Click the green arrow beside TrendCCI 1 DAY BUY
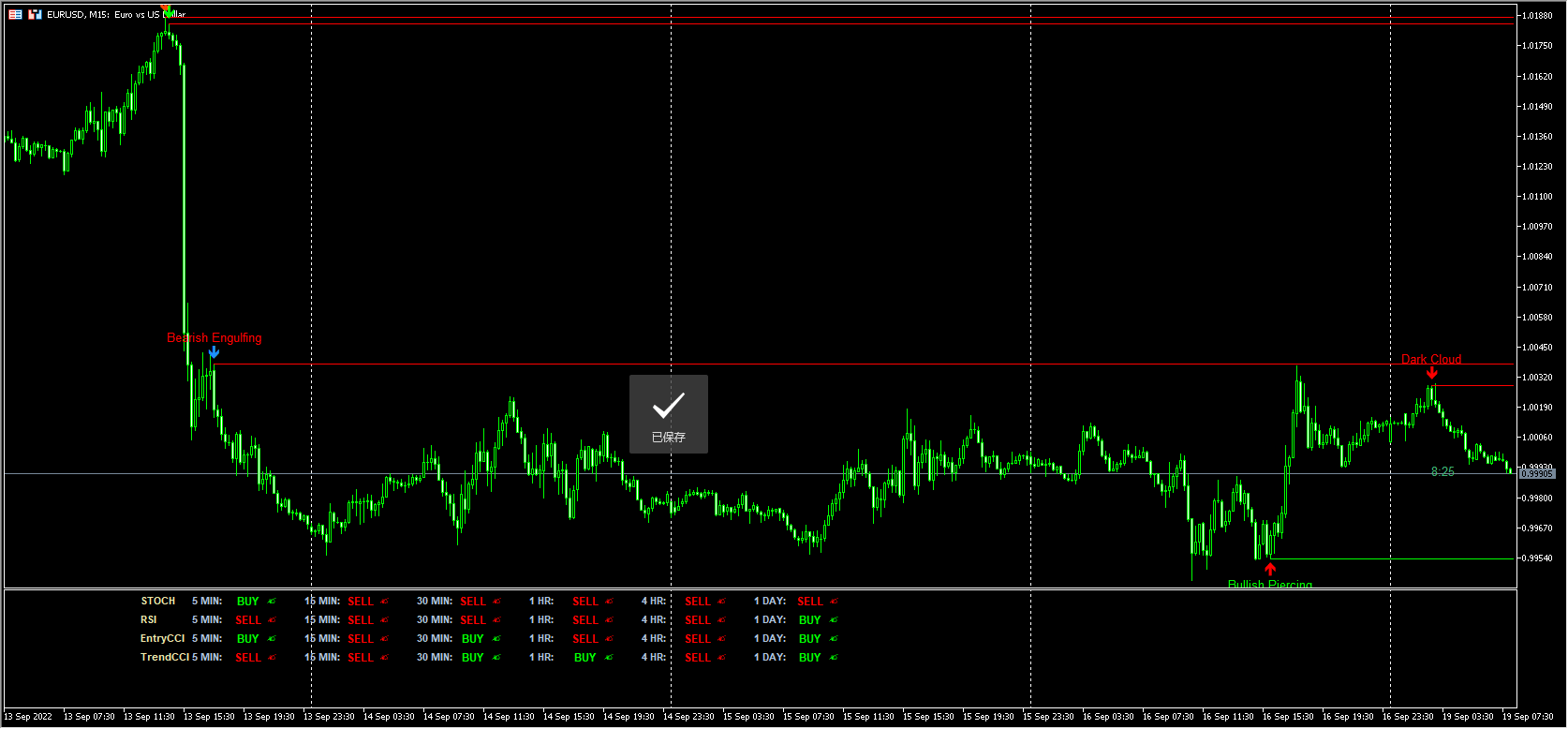Image resolution: width=1568 pixels, height=729 pixels. tap(834, 658)
